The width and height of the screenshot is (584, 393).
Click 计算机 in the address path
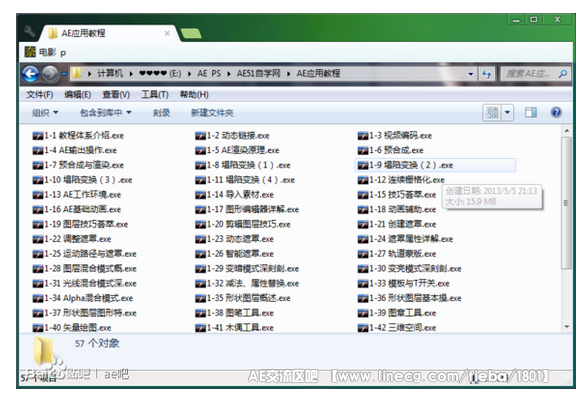pyautogui.click(x=110, y=73)
